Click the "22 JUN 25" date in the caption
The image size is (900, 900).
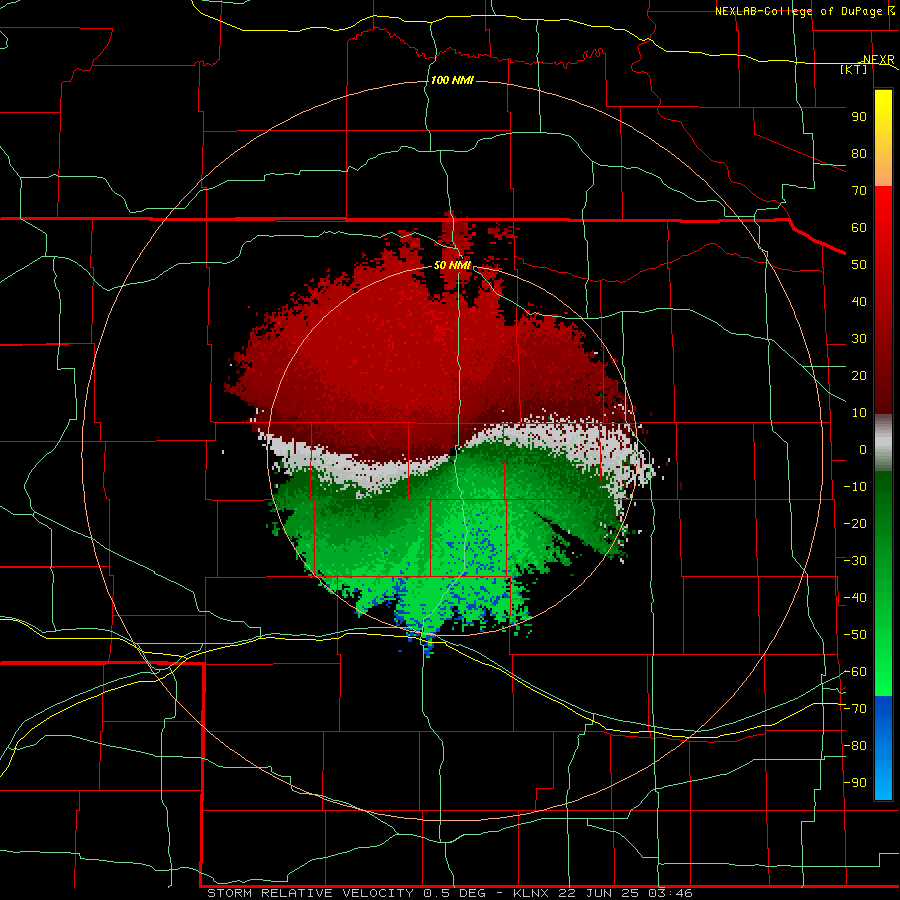coord(599,893)
